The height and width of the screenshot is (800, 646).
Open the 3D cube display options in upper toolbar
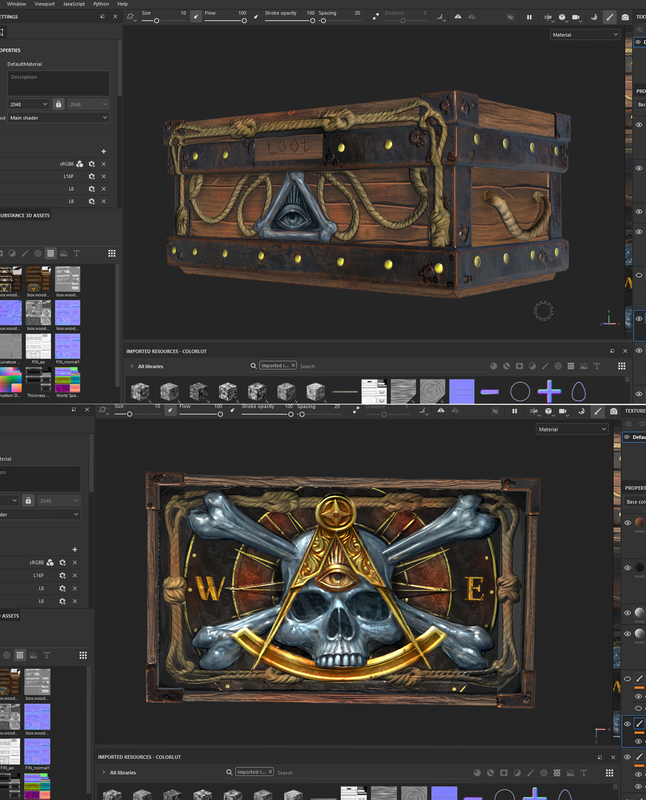tap(562, 17)
